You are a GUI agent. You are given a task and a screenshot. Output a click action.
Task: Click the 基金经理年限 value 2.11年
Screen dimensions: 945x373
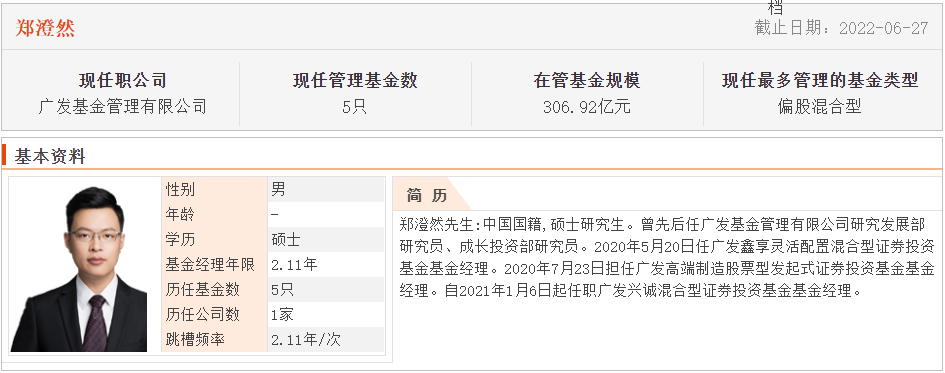[x=294, y=265]
